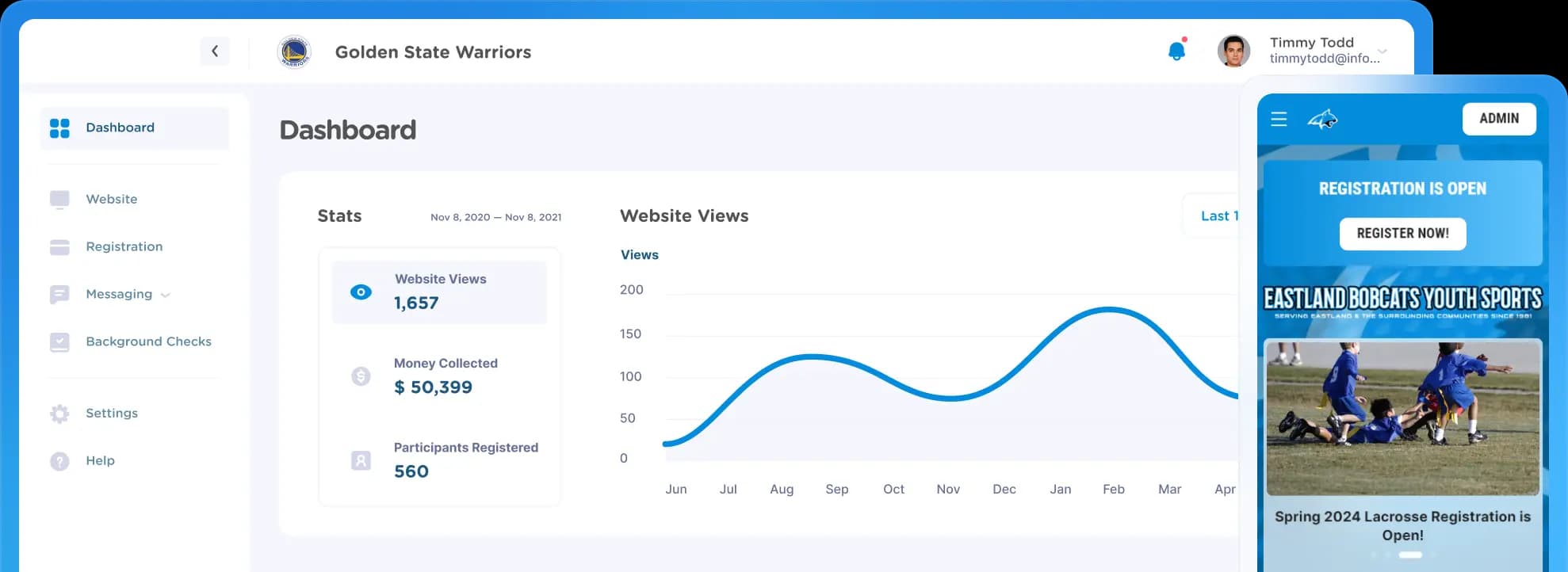Open Spring 2024 Lacrosse Registration headline
Image resolution: width=1568 pixels, height=572 pixels.
click(1402, 526)
